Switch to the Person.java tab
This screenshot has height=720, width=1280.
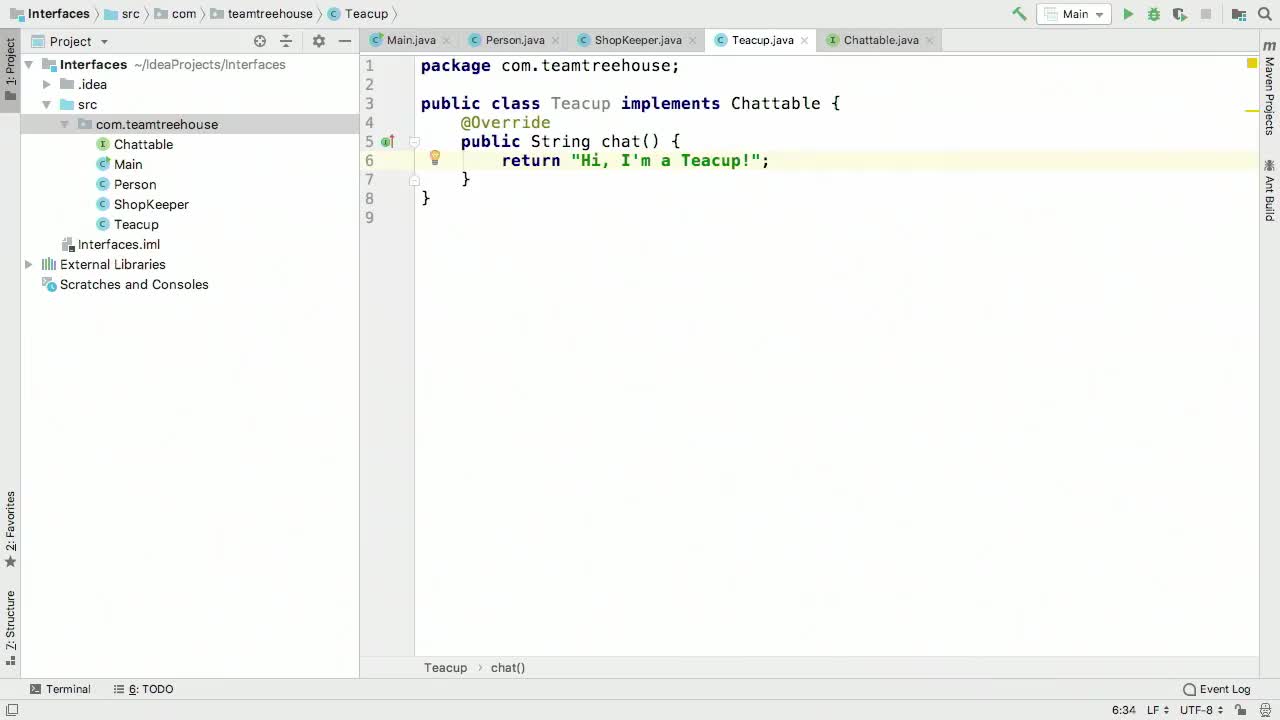click(514, 40)
